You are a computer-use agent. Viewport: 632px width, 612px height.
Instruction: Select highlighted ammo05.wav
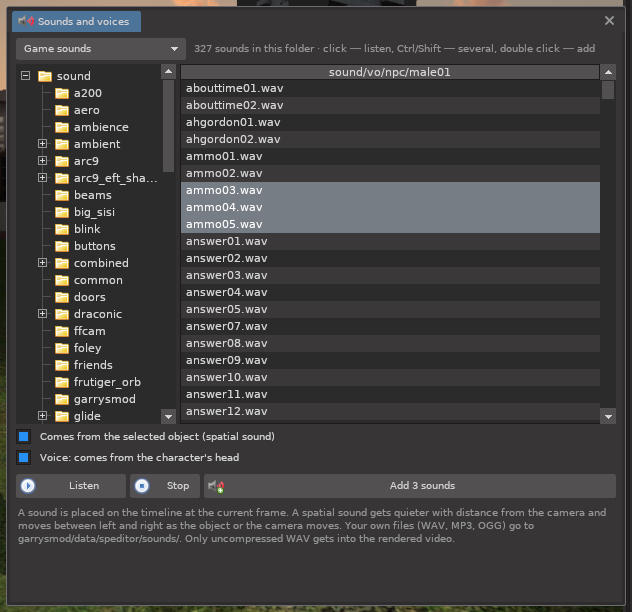click(x=390, y=224)
